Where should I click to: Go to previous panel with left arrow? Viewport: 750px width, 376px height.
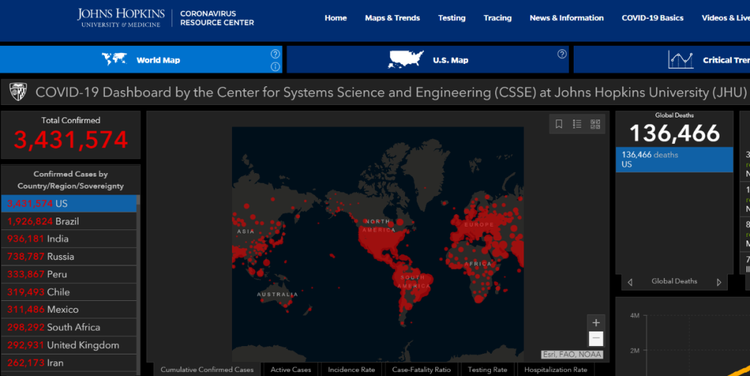coord(630,282)
